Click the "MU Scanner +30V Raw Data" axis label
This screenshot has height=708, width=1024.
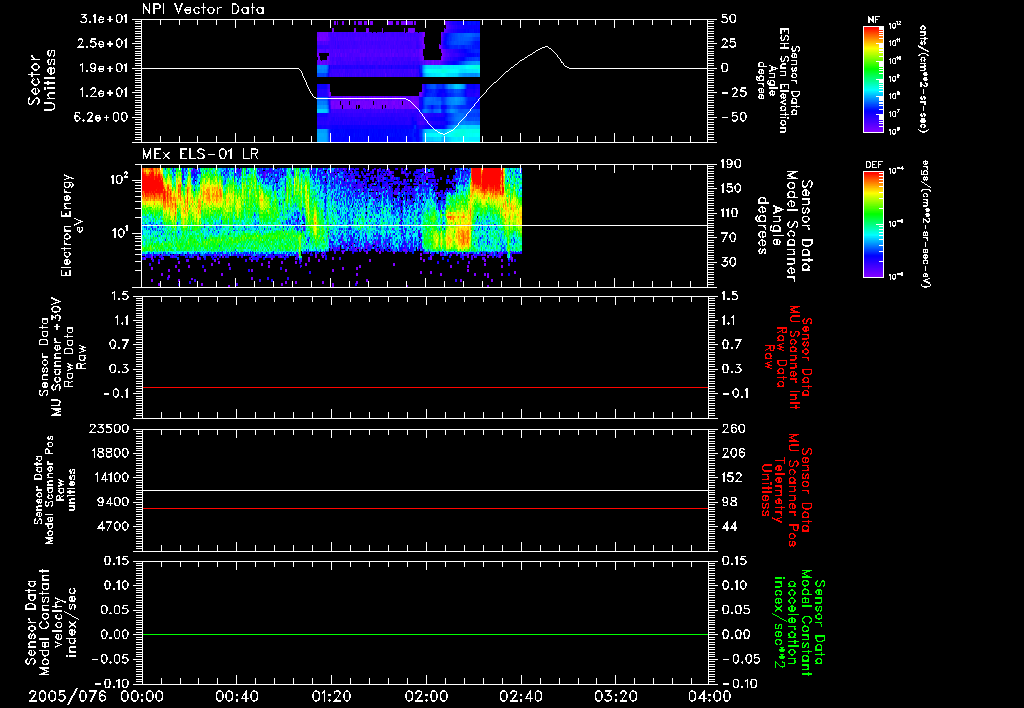coord(63,357)
